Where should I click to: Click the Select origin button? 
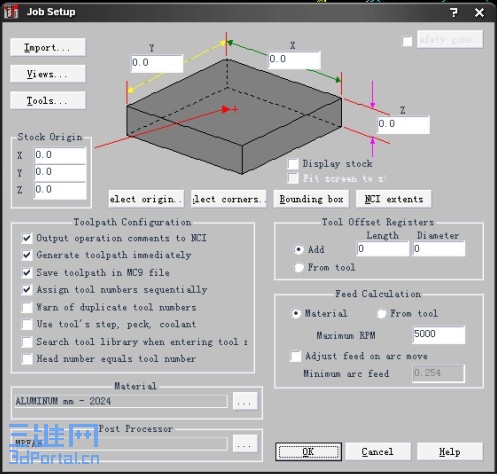(146, 199)
